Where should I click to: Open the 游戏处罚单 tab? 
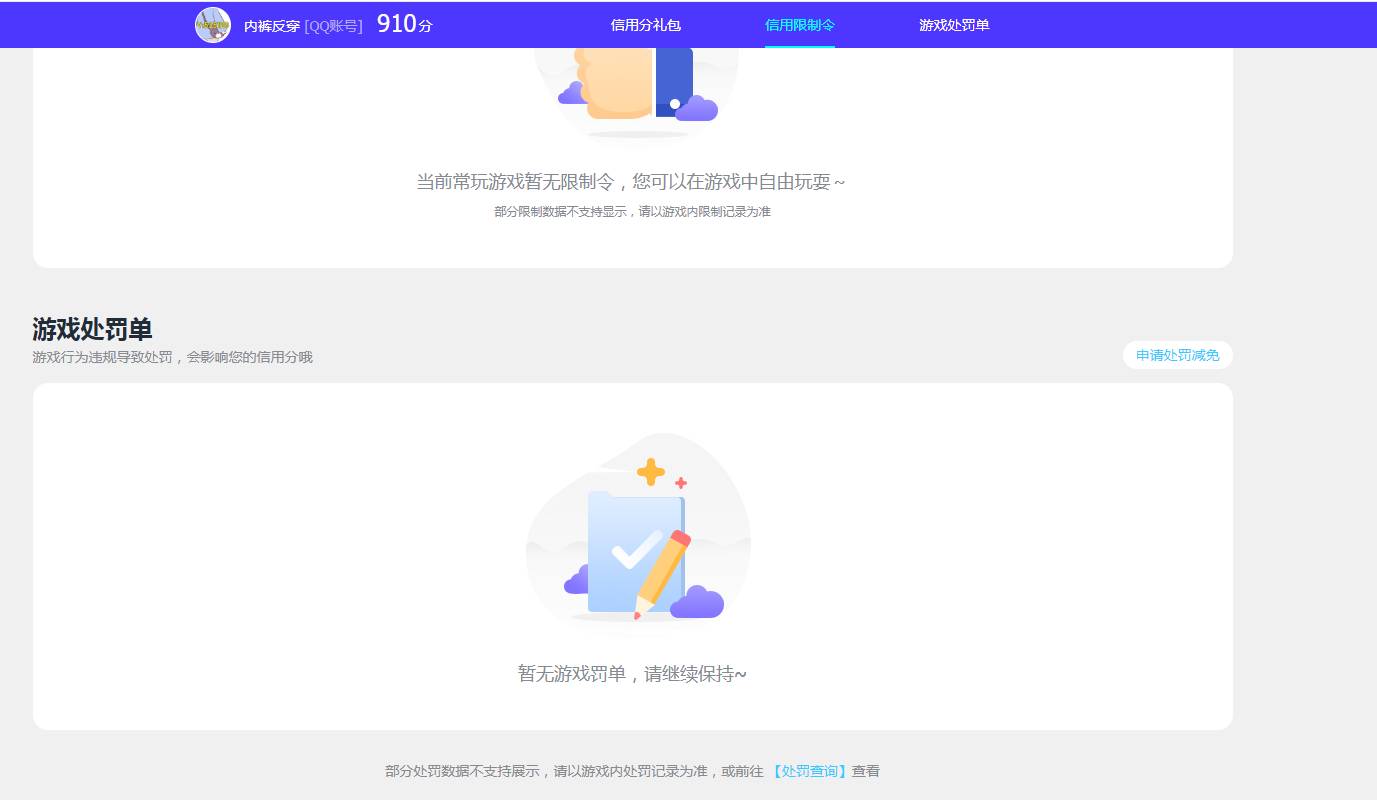point(953,24)
